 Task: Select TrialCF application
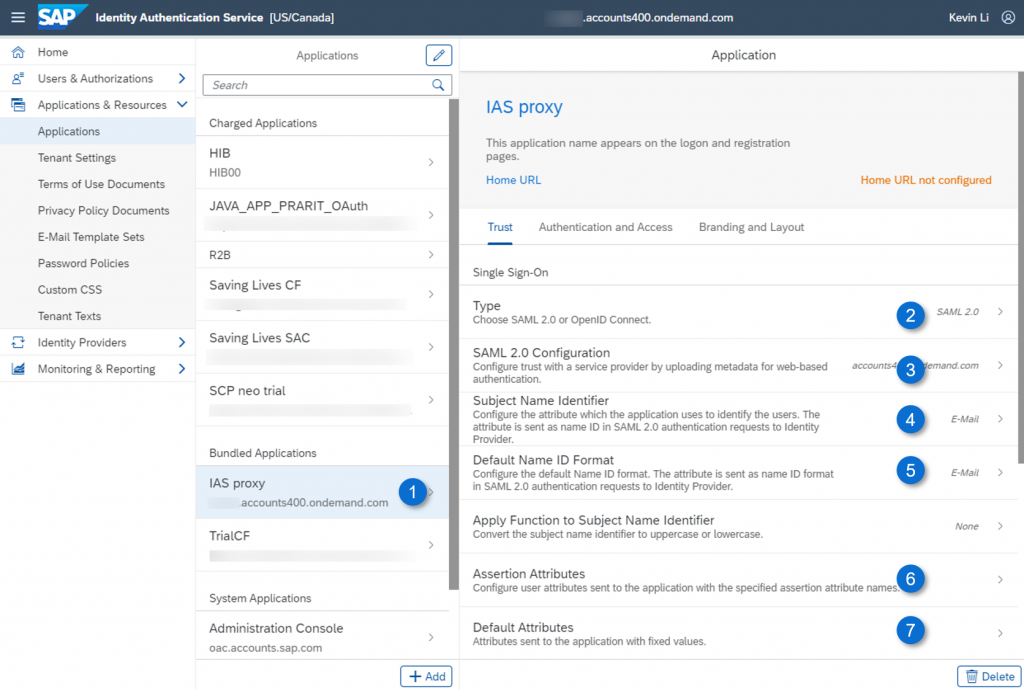(x=322, y=545)
